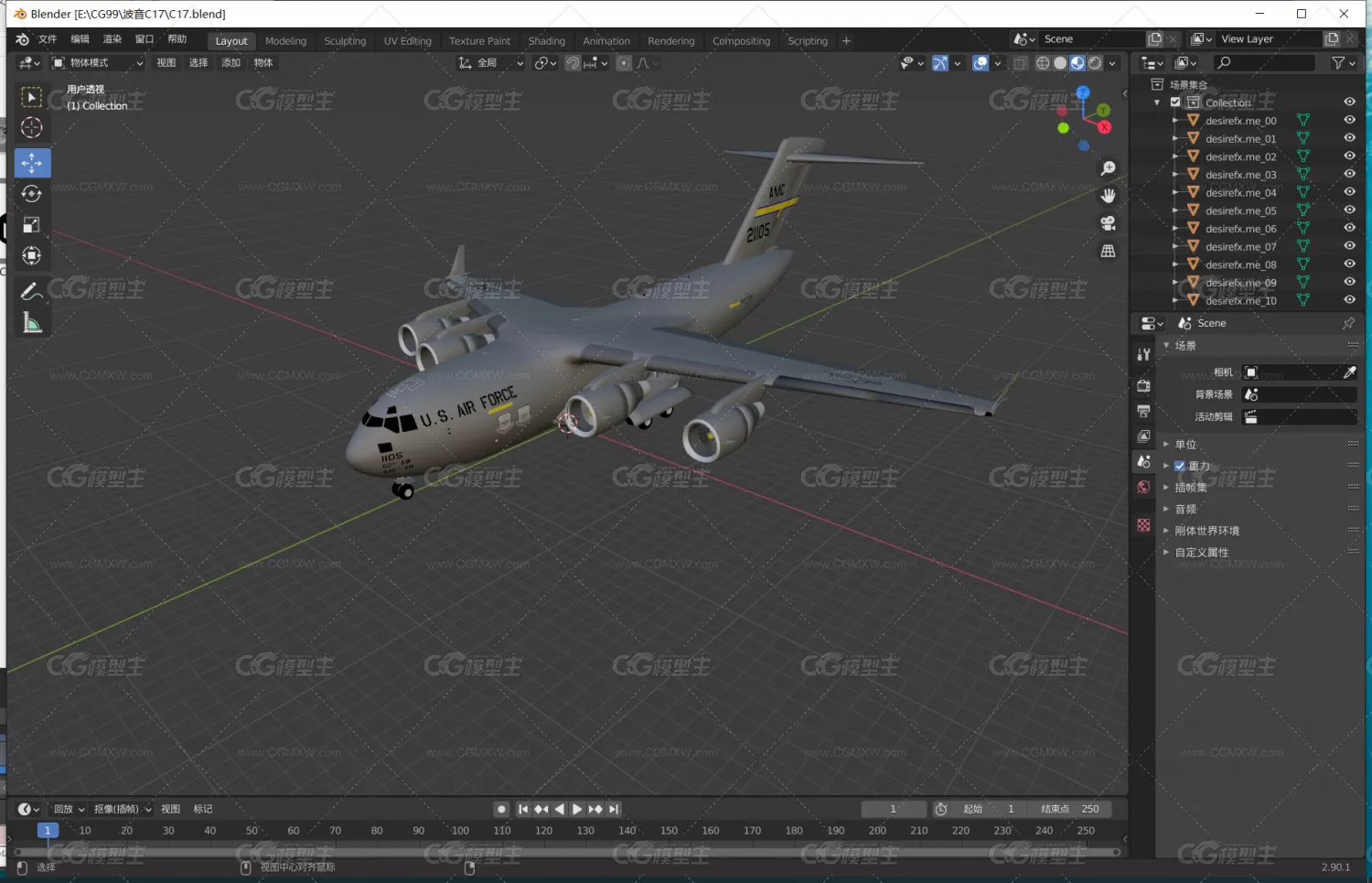The height and width of the screenshot is (883, 1372).
Task: Open Scene properties tab
Action: pyautogui.click(x=1143, y=462)
